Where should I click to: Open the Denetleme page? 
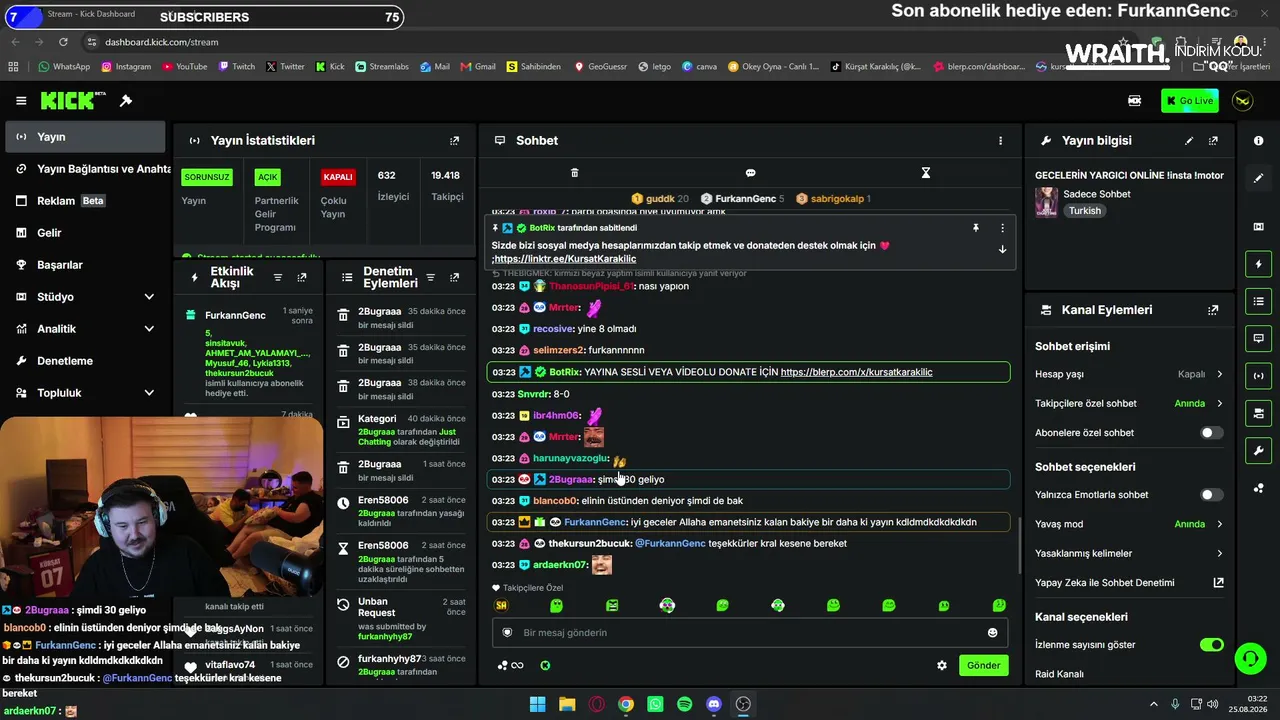tap(85, 361)
